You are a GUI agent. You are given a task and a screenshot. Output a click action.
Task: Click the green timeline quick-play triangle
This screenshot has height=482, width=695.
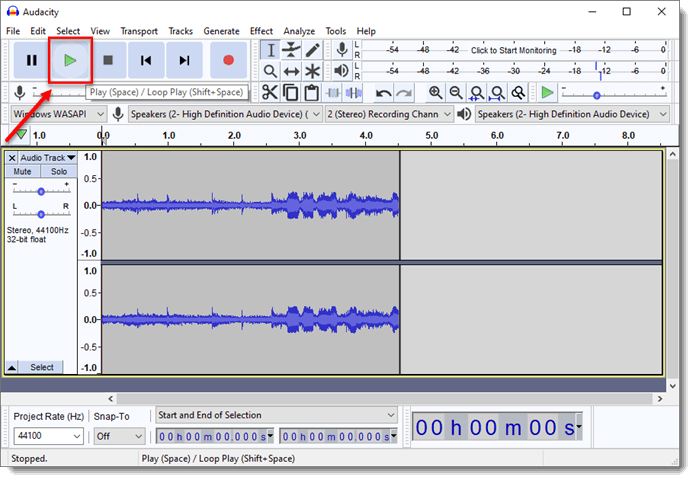coord(20,134)
